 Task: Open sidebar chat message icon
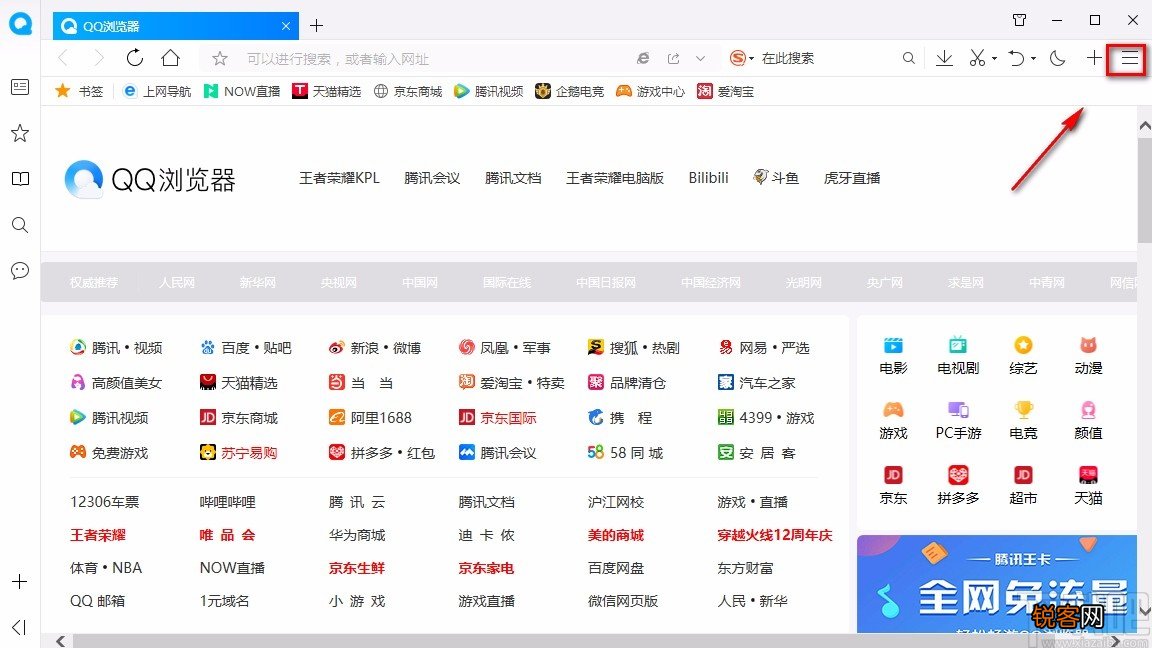20,271
